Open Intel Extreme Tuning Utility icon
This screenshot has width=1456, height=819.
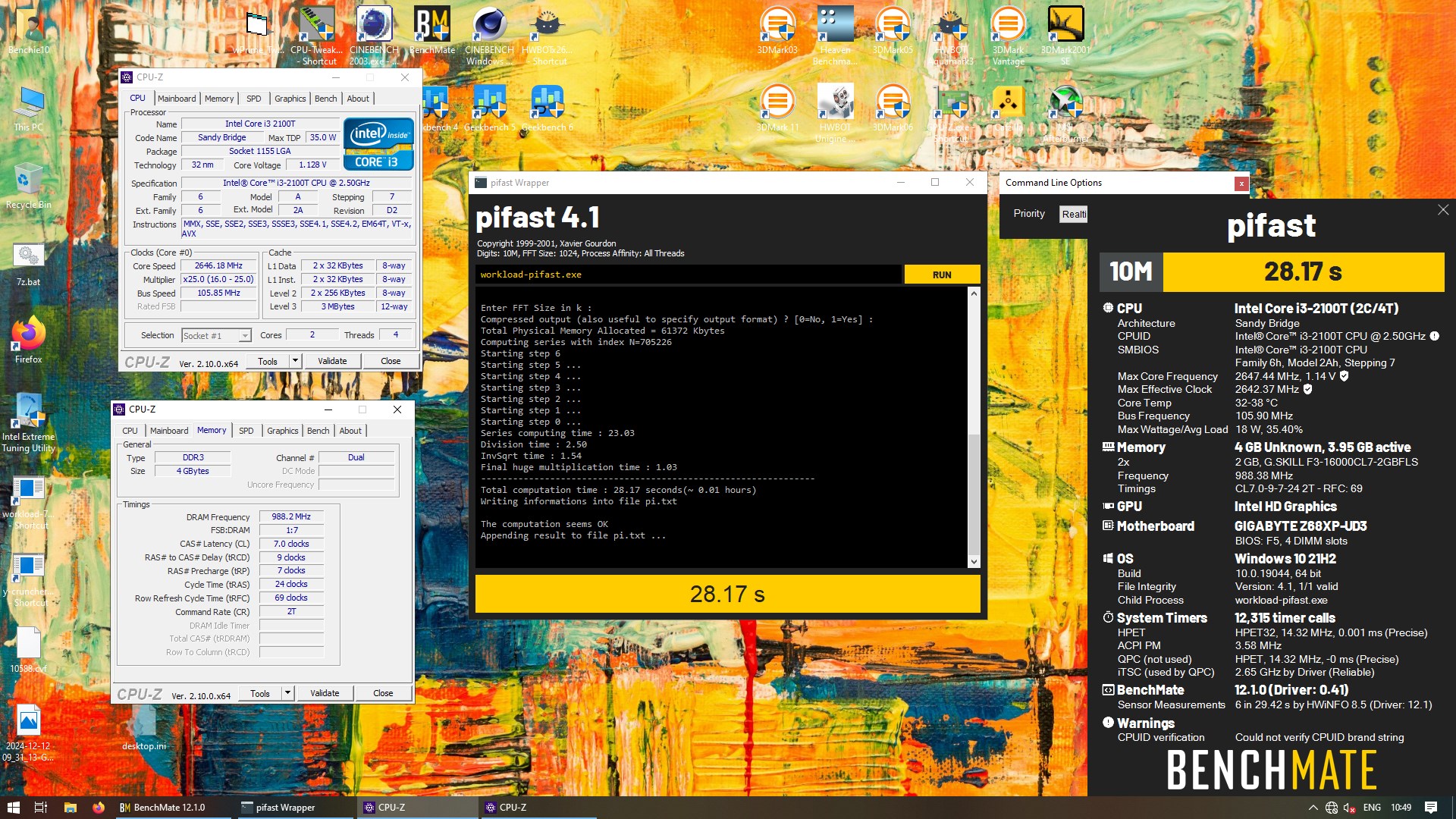coord(29,423)
